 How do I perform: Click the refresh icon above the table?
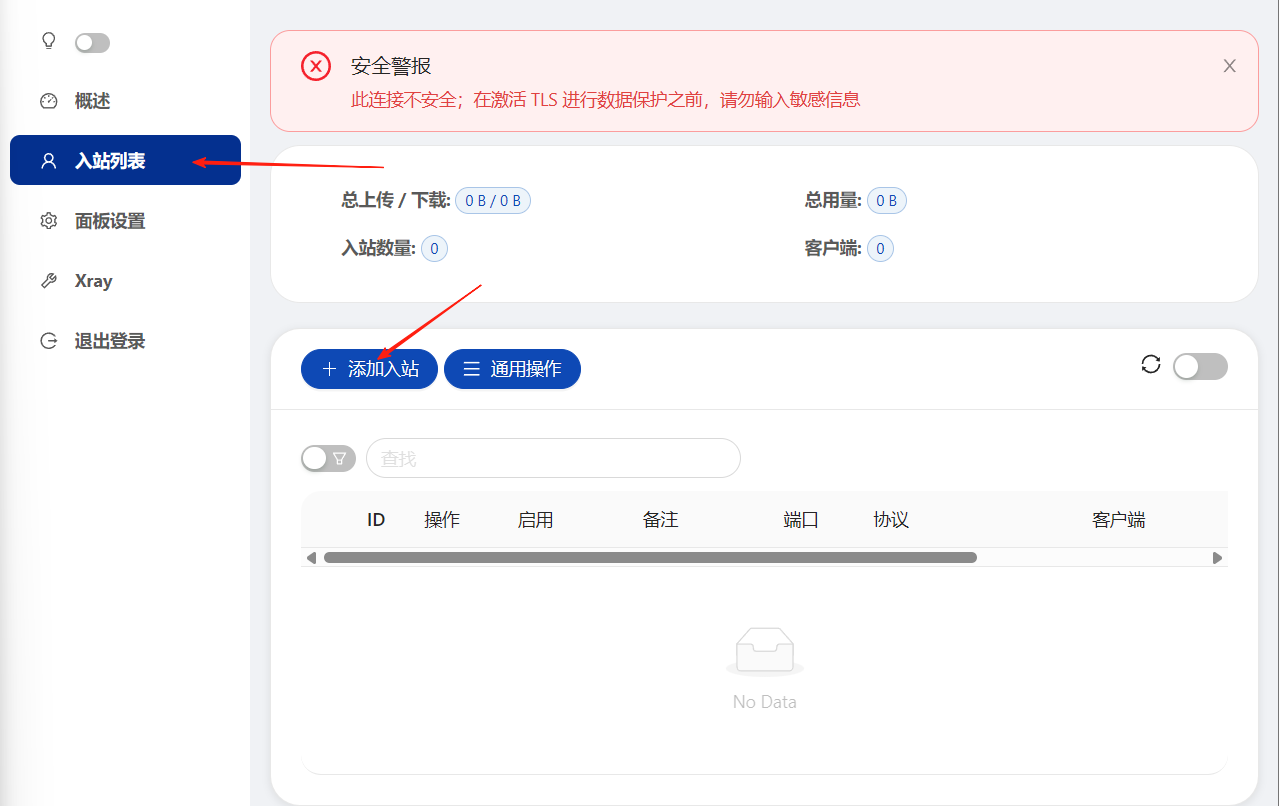(1151, 365)
